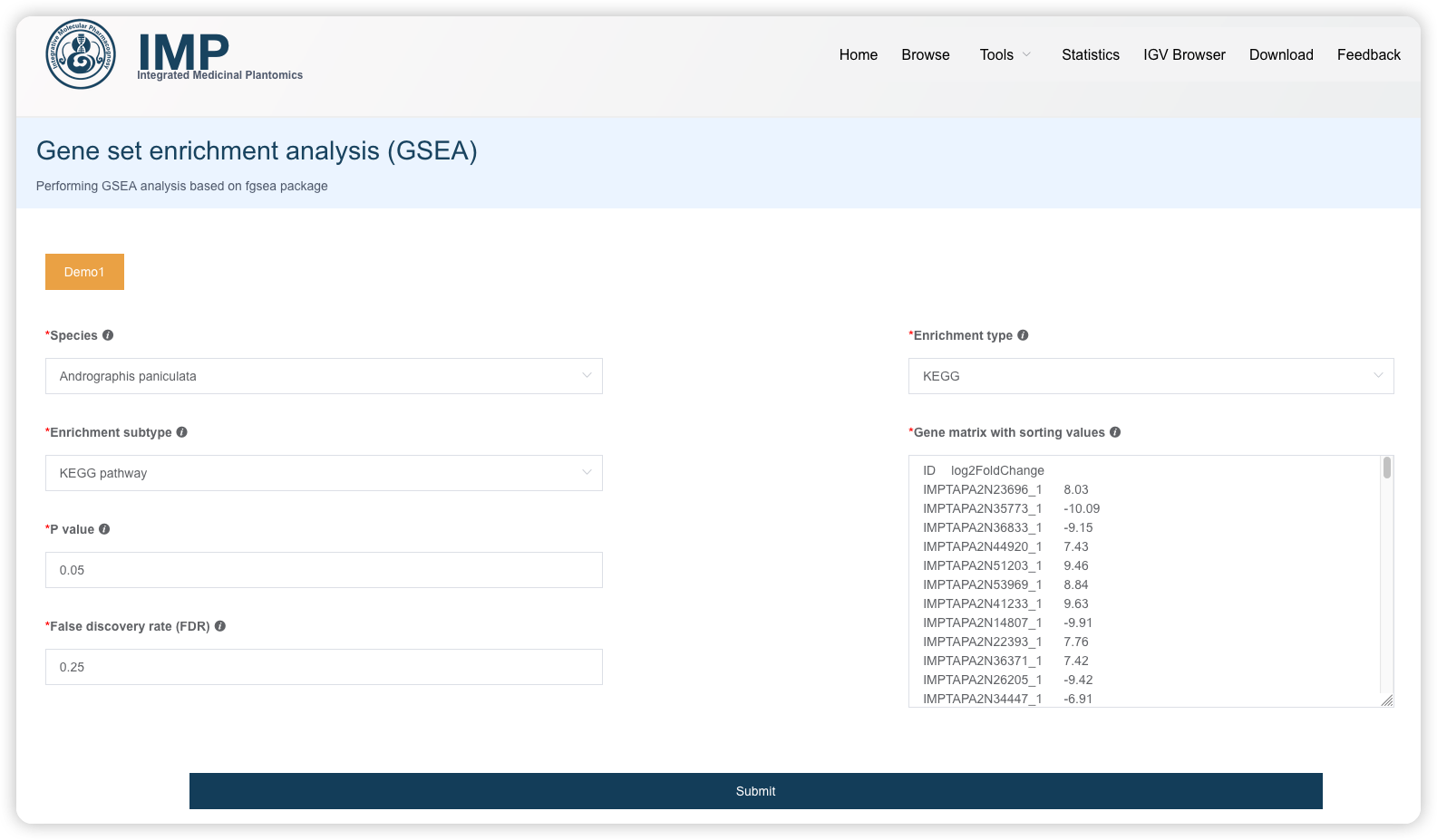Open the IGV Browser nav item
Screen dimensions: 1437x840
[1184, 55]
